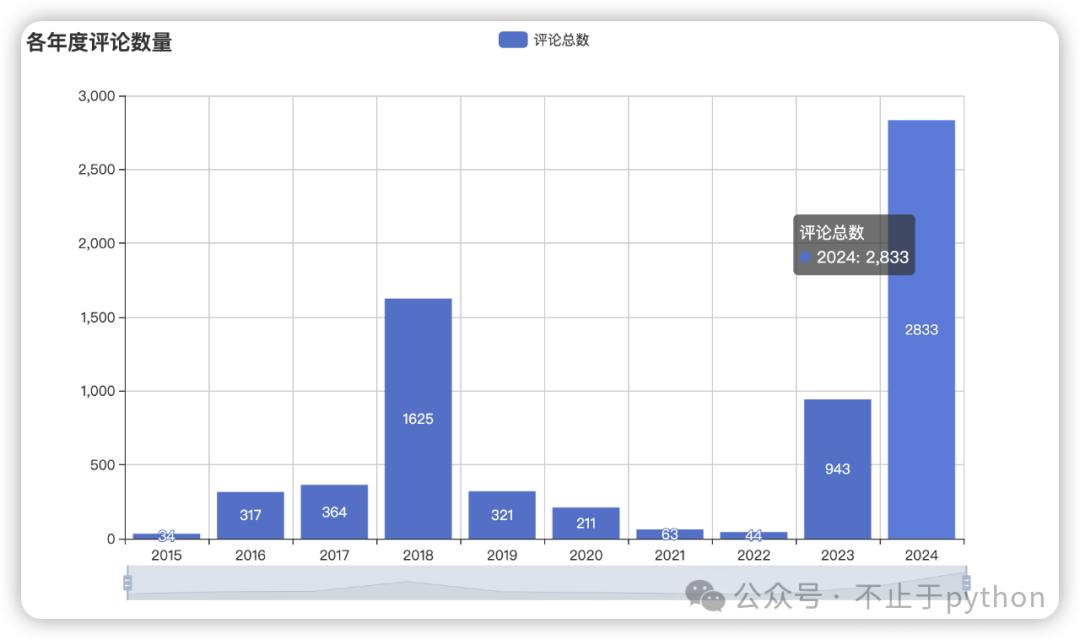
Task: Select the tiny 2015 bar labeled 34
Action: point(167,536)
